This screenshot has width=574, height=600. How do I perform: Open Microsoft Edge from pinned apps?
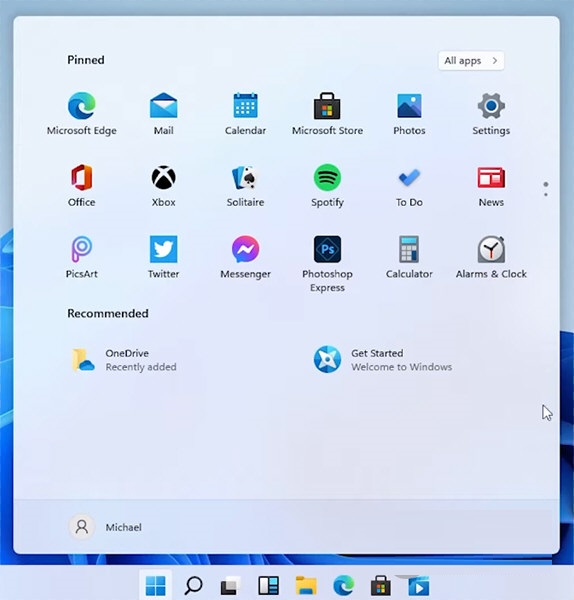pos(82,114)
